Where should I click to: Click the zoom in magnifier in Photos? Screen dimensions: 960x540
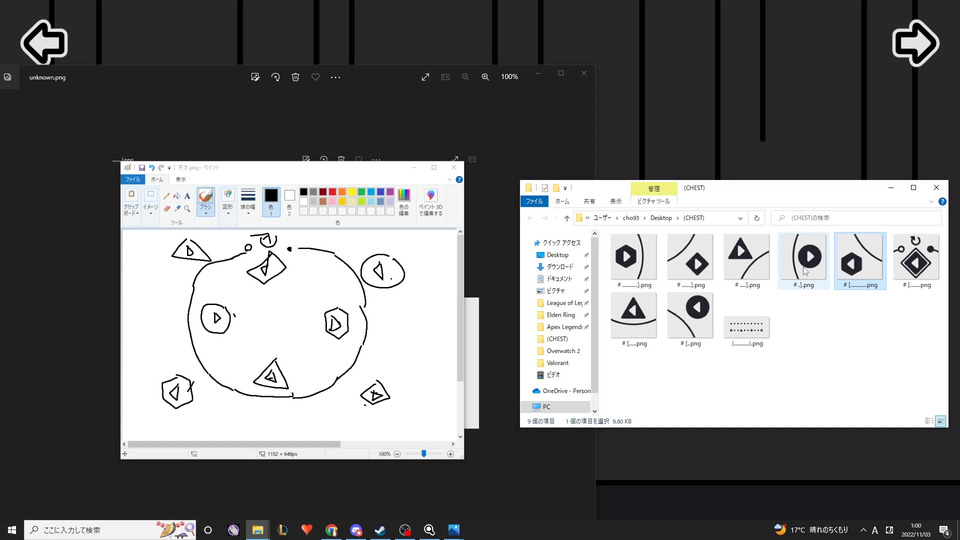[x=485, y=77]
